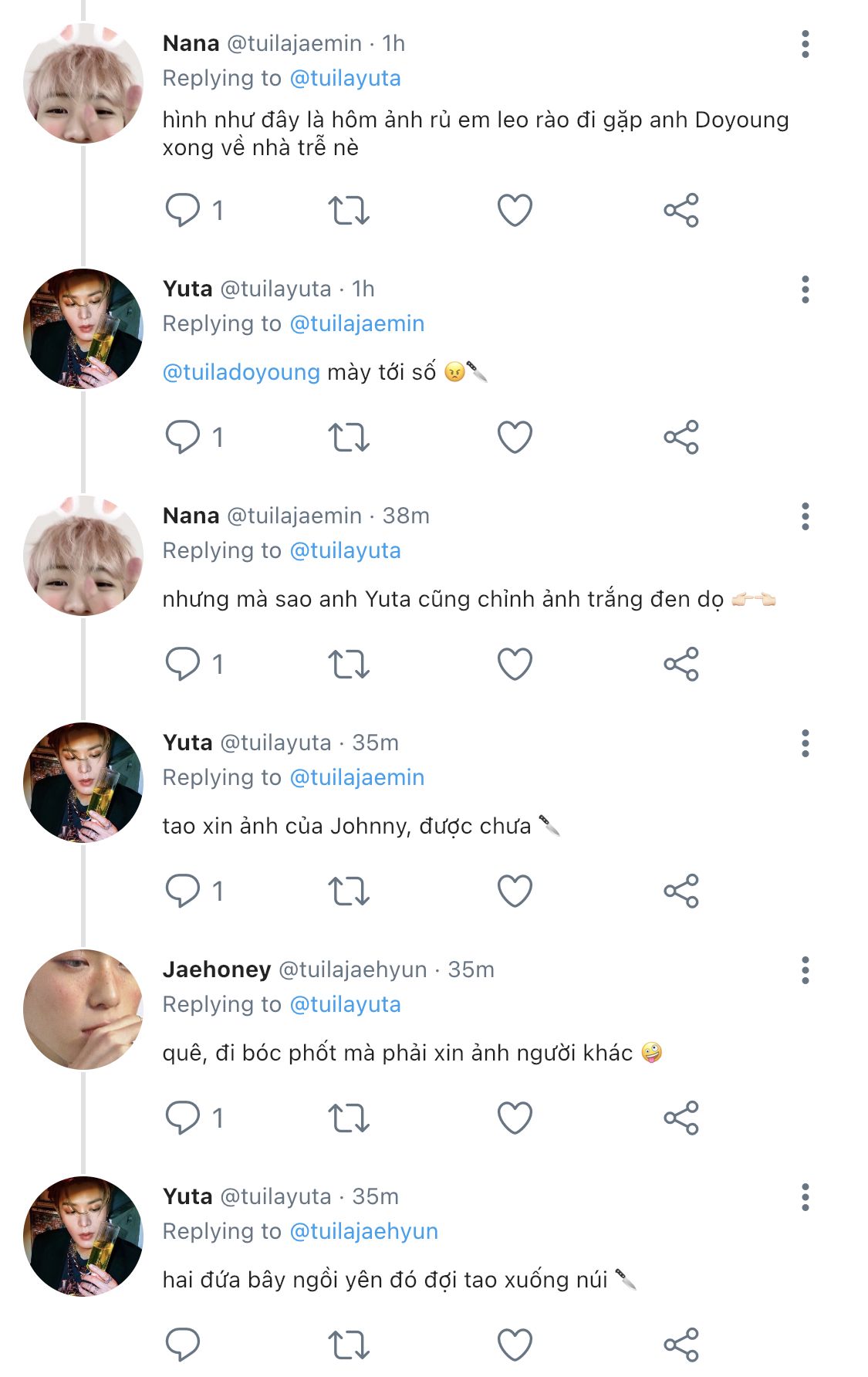
Task: Reply to Yuta's tweet about Johnny's photo
Action: tap(183, 891)
